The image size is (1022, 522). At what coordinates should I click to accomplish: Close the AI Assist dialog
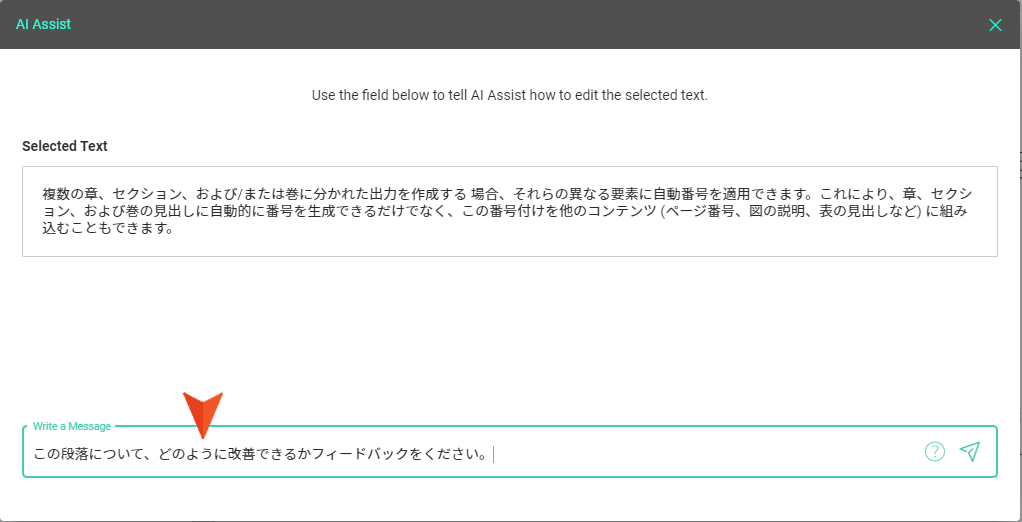click(995, 25)
